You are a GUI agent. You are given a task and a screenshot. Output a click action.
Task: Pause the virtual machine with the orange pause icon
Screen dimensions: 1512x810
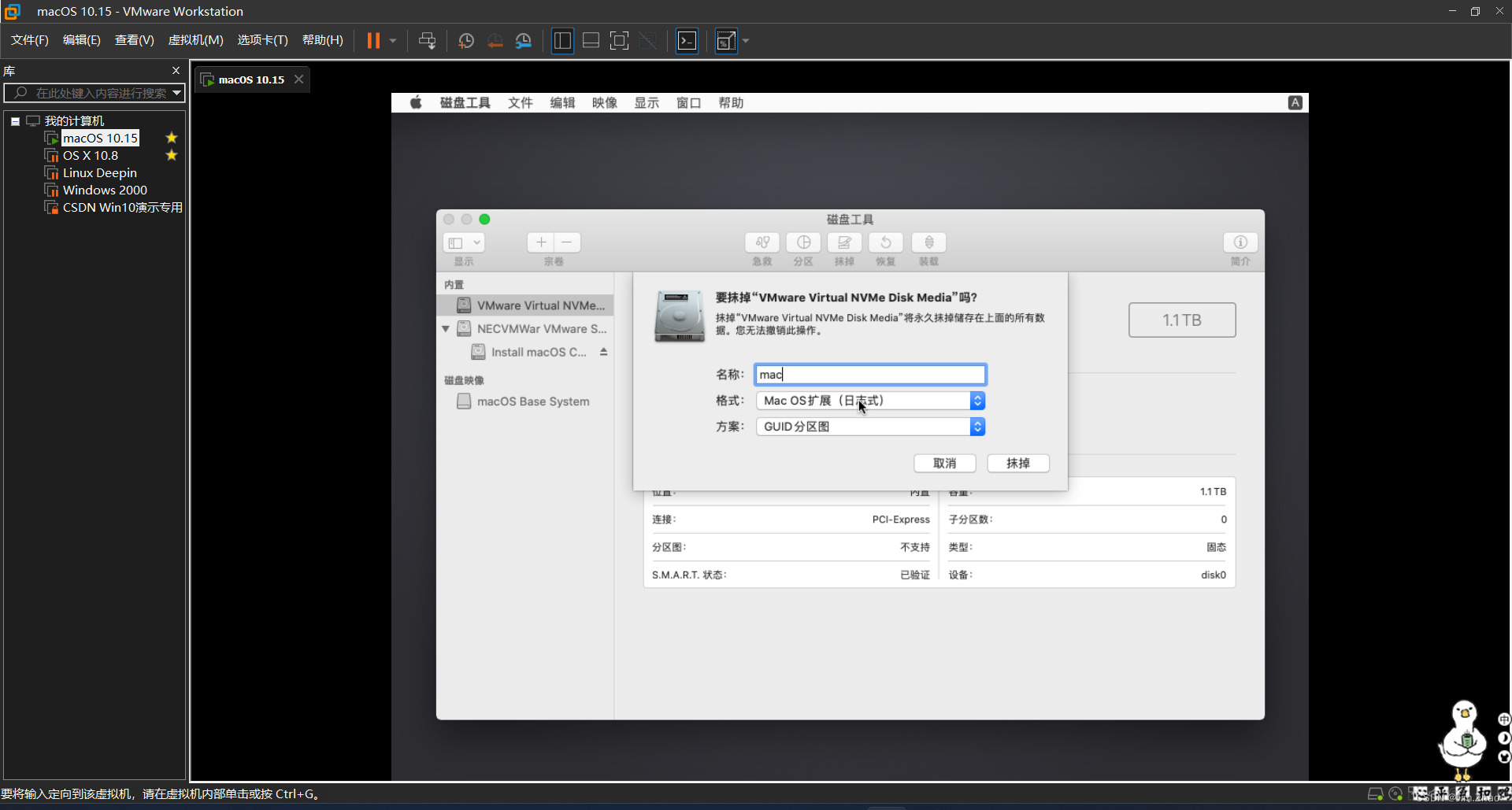[x=373, y=41]
